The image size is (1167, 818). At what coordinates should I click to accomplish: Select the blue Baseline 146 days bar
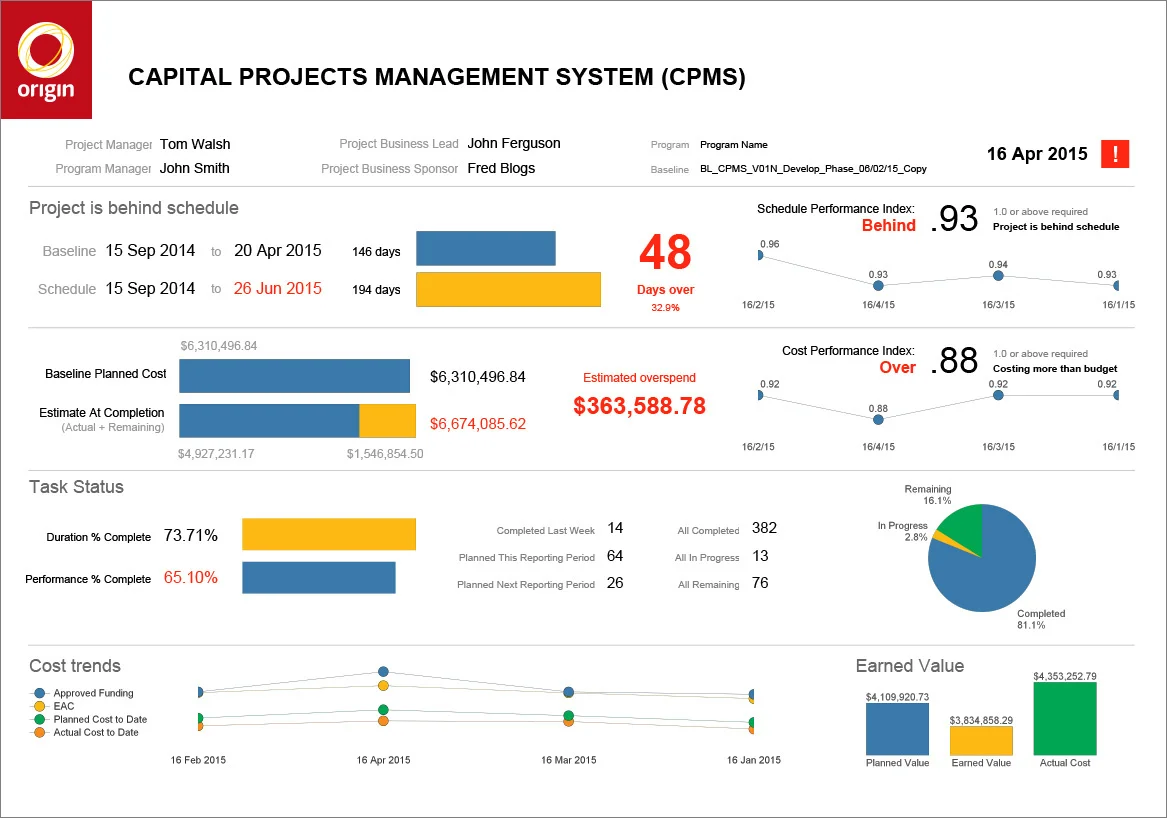pos(485,249)
